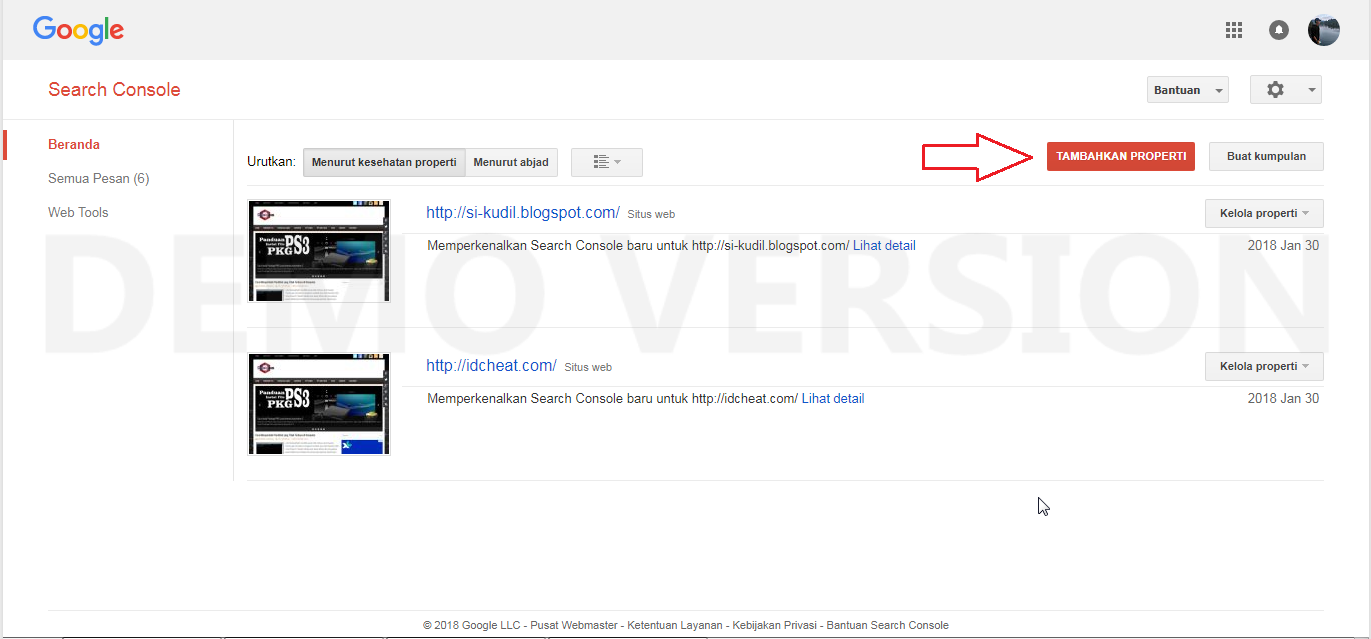This screenshot has height=639, width=1371.
Task: Select Beranda in the sidebar
Action: click(74, 144)
